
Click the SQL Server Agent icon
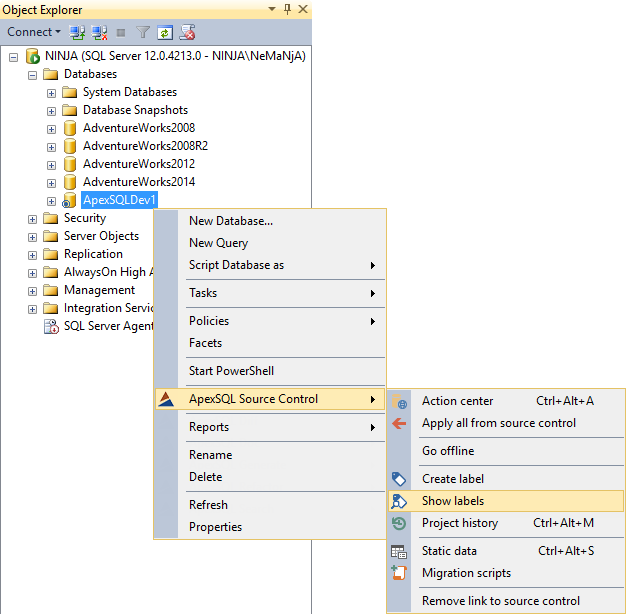[x=51, y=327]
